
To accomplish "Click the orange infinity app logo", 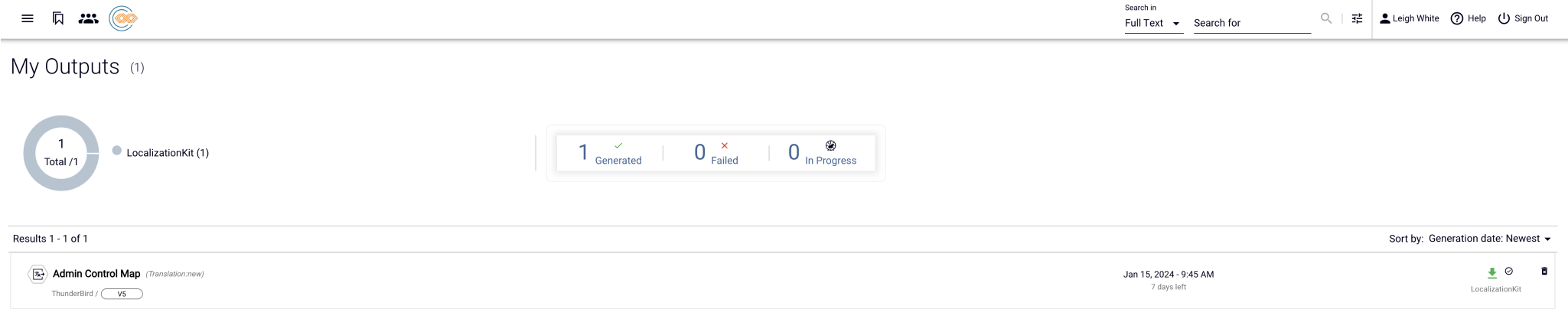I will pyautogui.click(x=123, y=18).
